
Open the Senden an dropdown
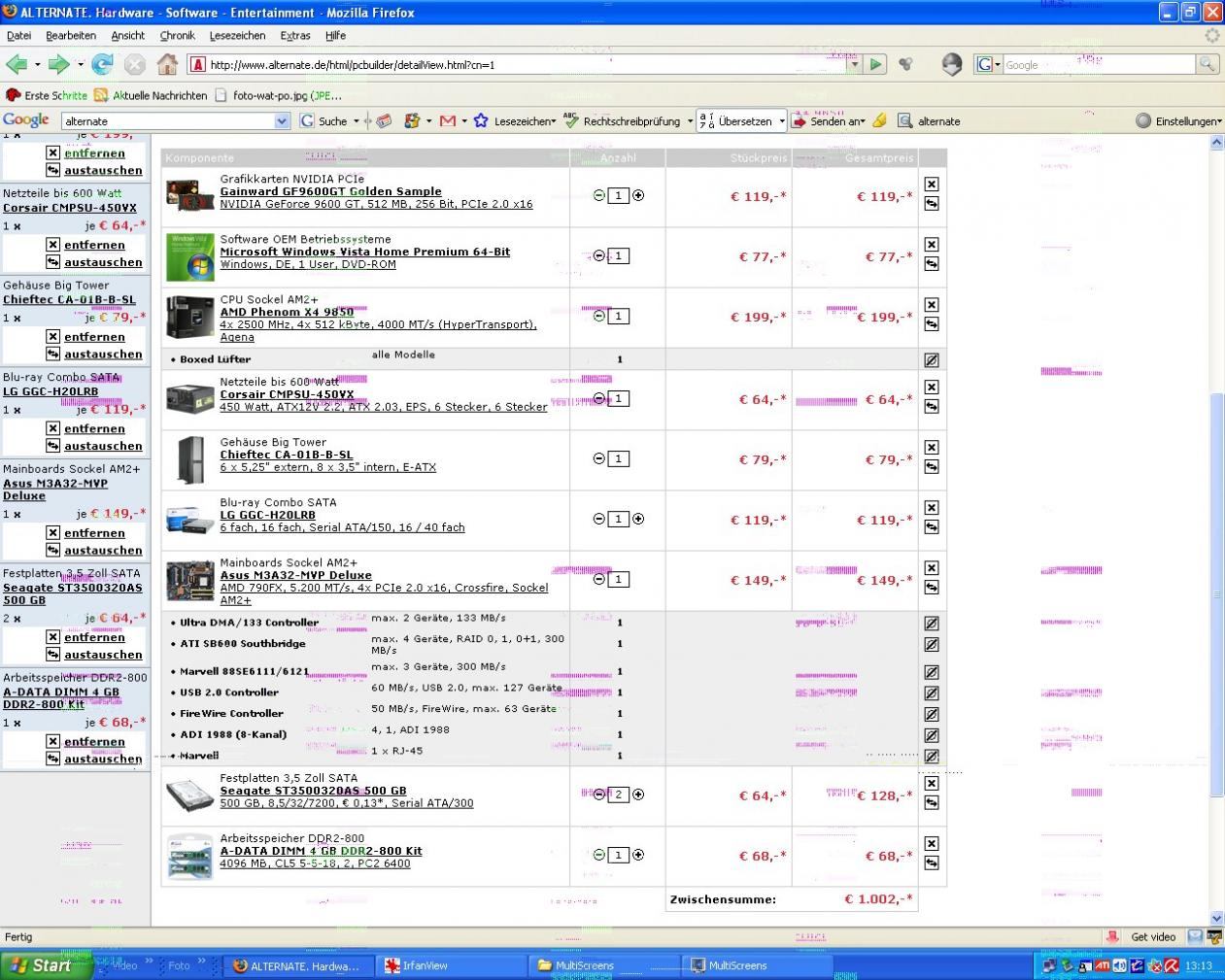(861, 122)
